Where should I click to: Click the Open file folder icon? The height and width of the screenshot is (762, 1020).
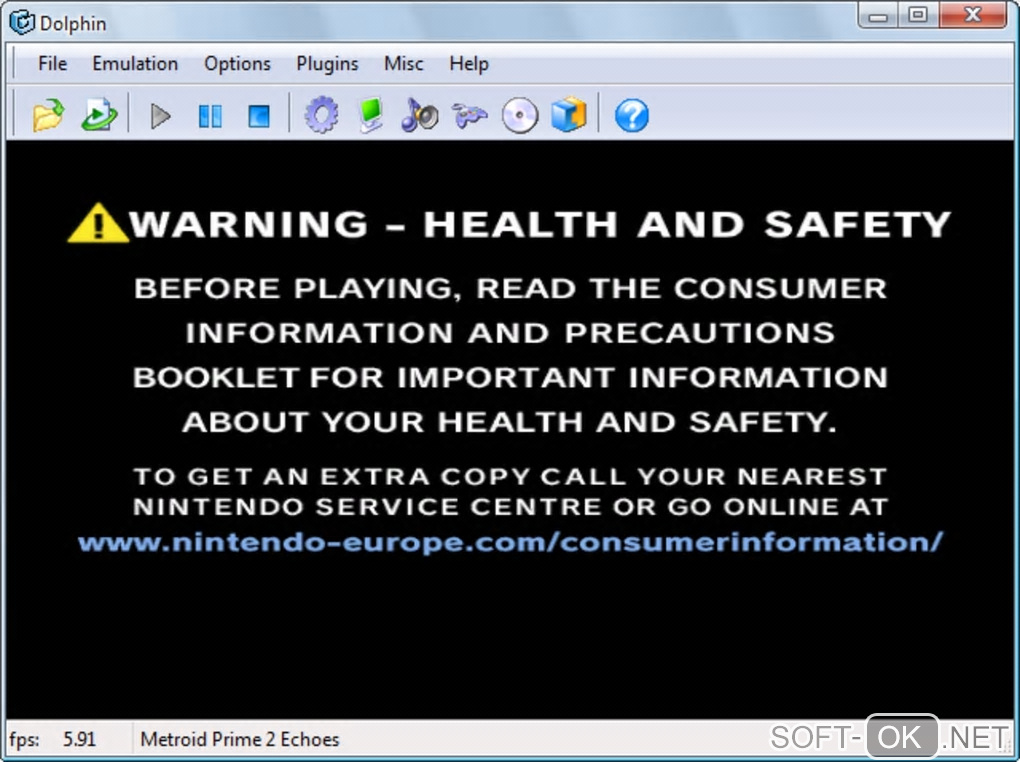tap(48, 115)
